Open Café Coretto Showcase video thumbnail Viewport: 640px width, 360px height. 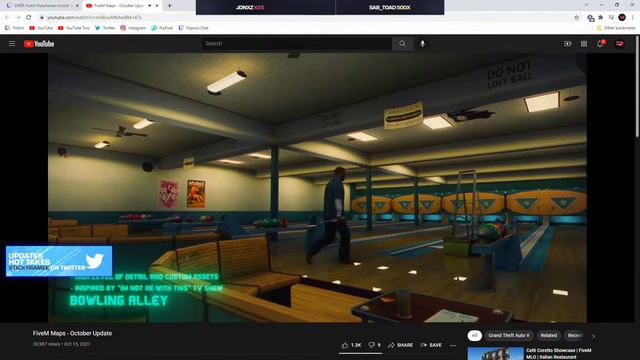[495, 353]
